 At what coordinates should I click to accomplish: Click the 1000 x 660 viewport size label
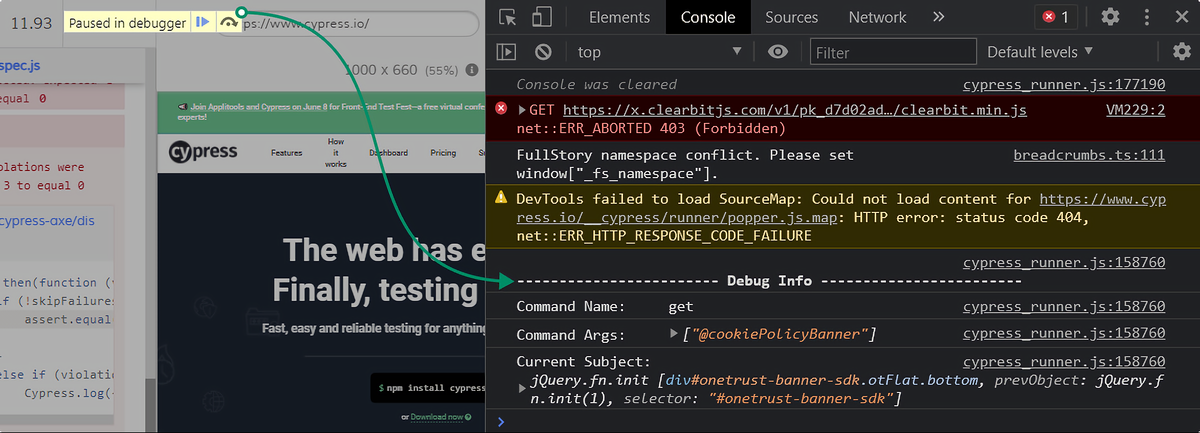pyautogui.click(x=381, y=70)
